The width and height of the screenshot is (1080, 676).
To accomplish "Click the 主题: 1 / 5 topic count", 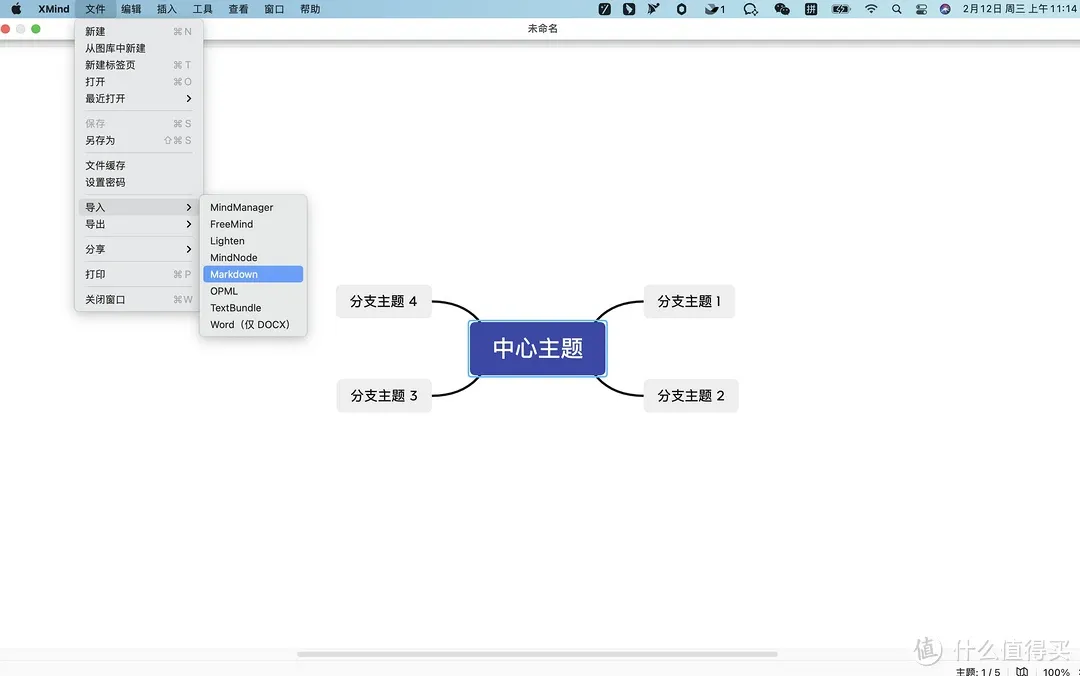I will coord(978,671).
